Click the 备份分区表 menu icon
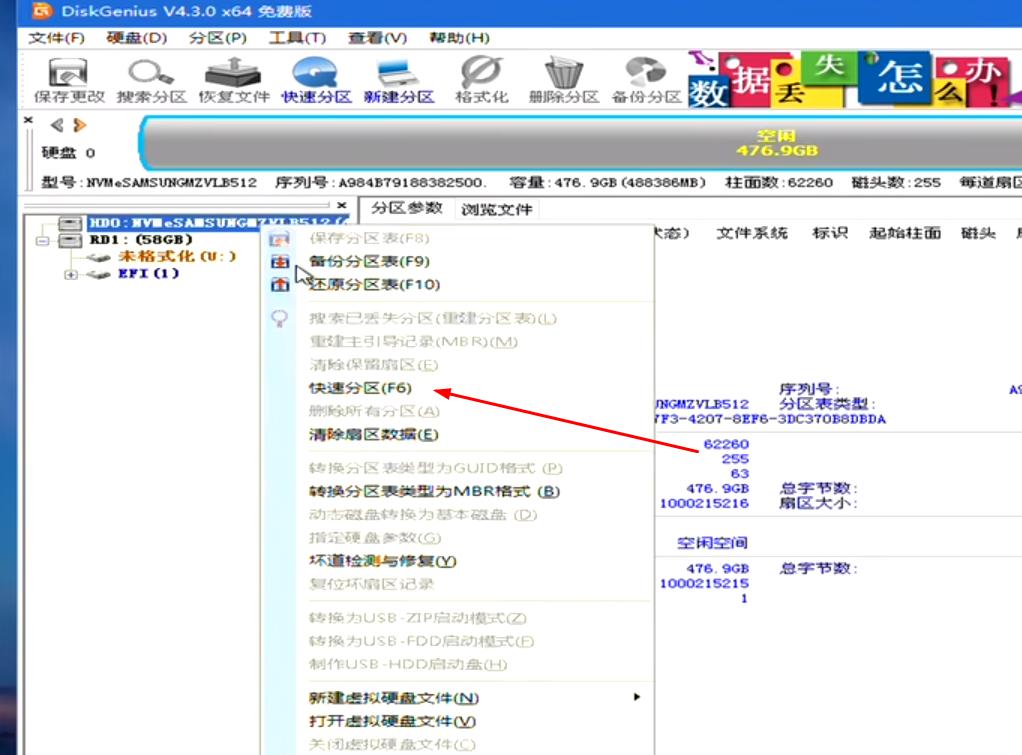The image size is (1022, 755). 280,261
